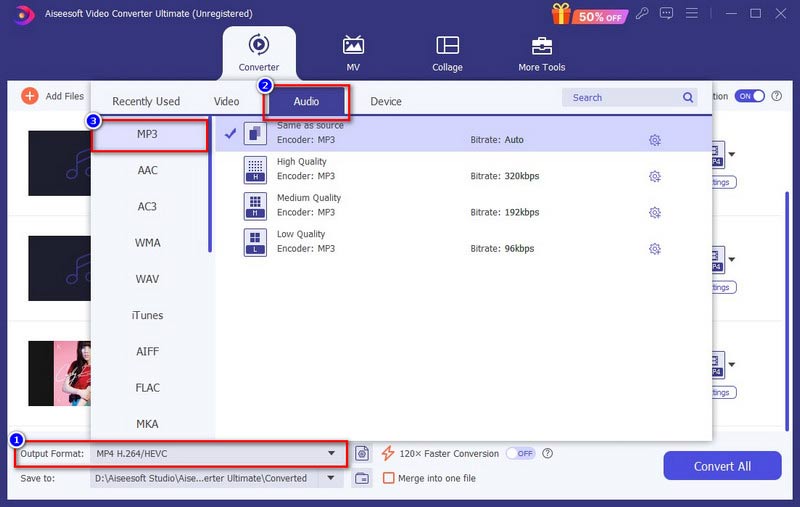Expand first file's format dropdown arrow
Screen dimensions: 800x507
point(732,154)
